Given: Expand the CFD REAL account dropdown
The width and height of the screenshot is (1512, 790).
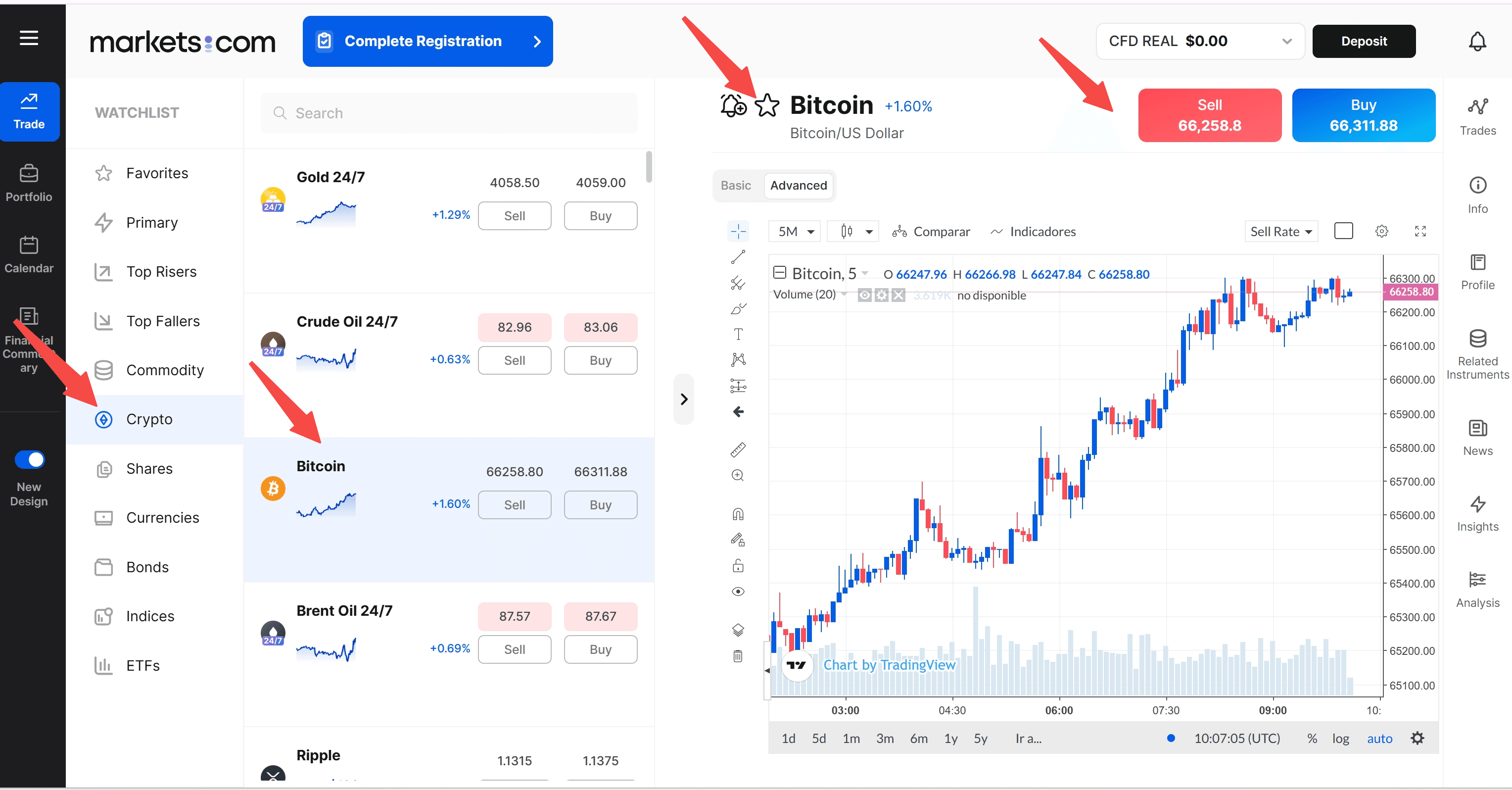Looking at the screenshot, I should [x=1200, y=41].
